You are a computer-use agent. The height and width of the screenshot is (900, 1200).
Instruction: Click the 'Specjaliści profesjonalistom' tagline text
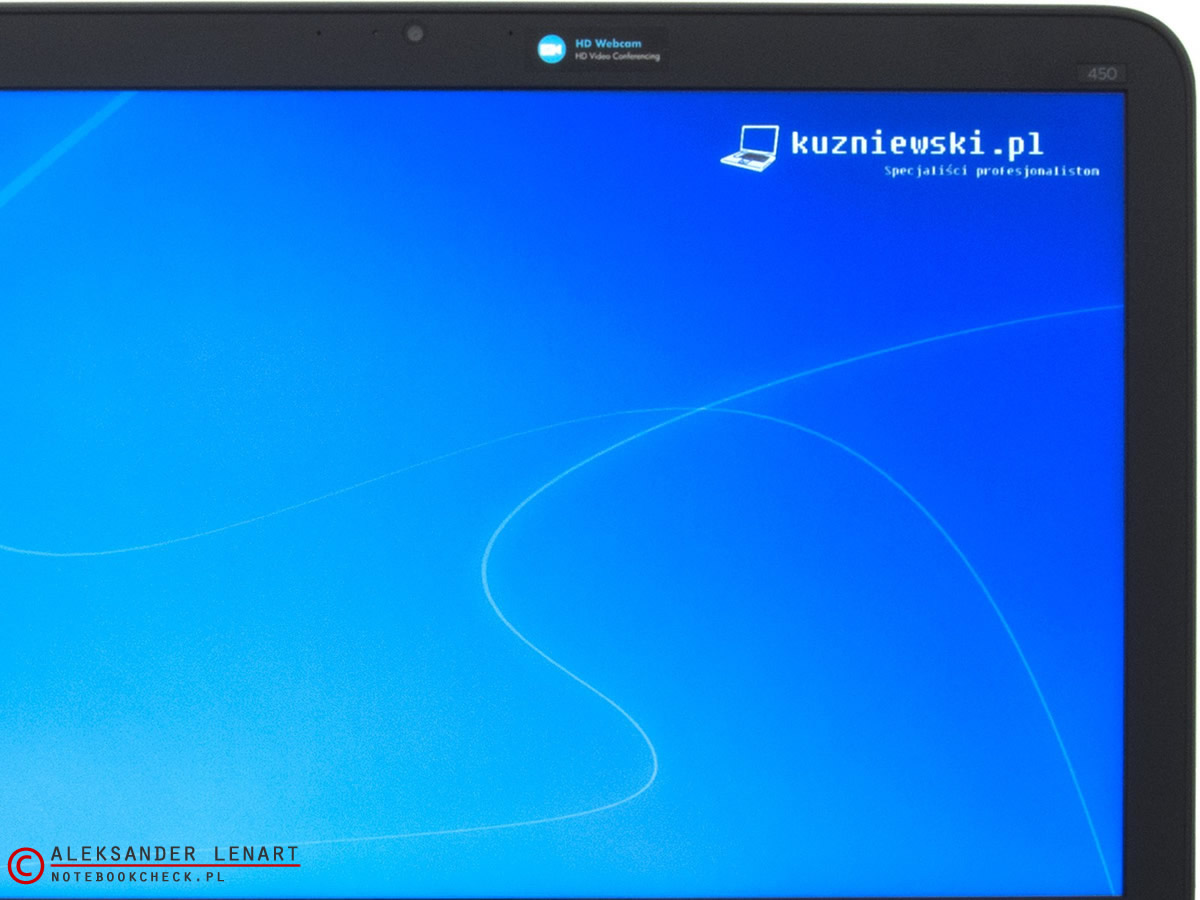click(x=991, y=171)
